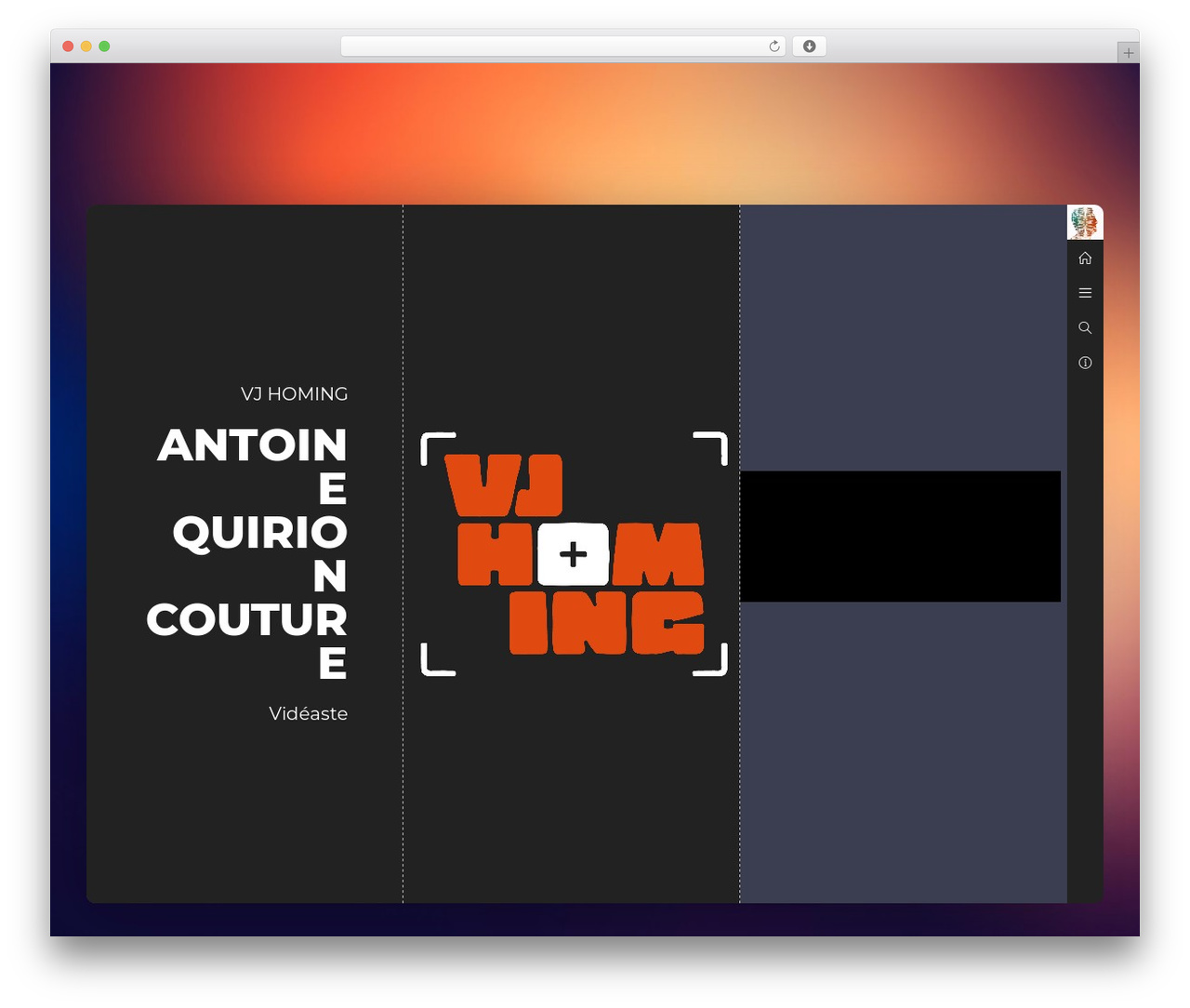Open the home icon in sidebar
The image size is (1190, 1008).
point(1085,258)
